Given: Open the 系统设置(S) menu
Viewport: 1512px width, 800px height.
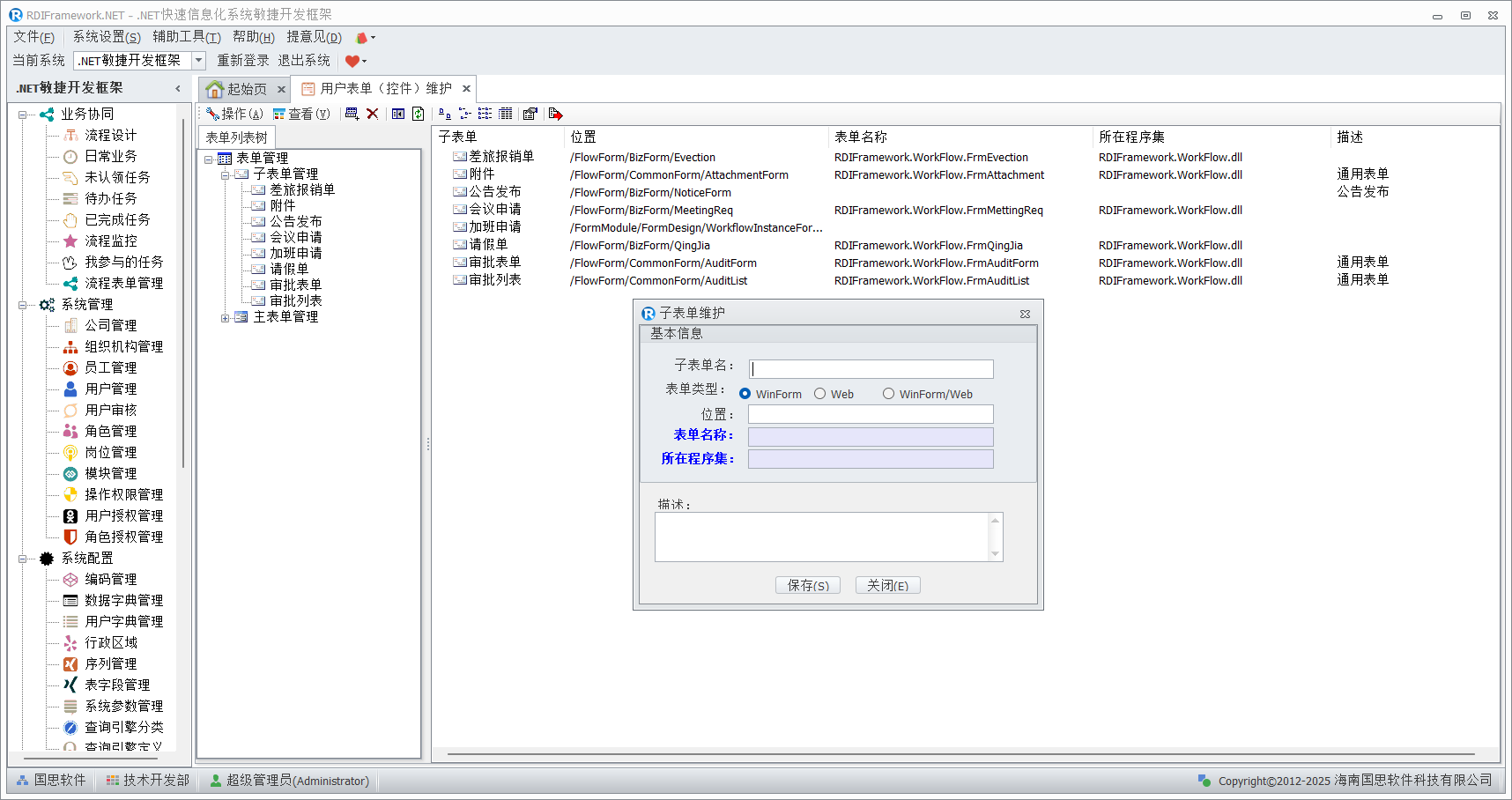Looking at the screenshot, I should [106, 37].
